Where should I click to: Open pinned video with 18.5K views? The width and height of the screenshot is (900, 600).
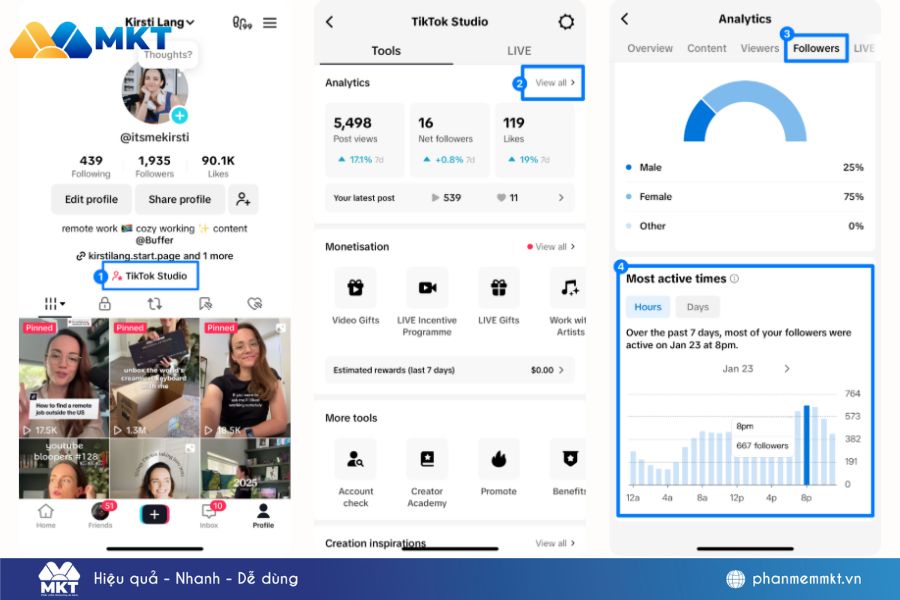click(x=246, y=378)
